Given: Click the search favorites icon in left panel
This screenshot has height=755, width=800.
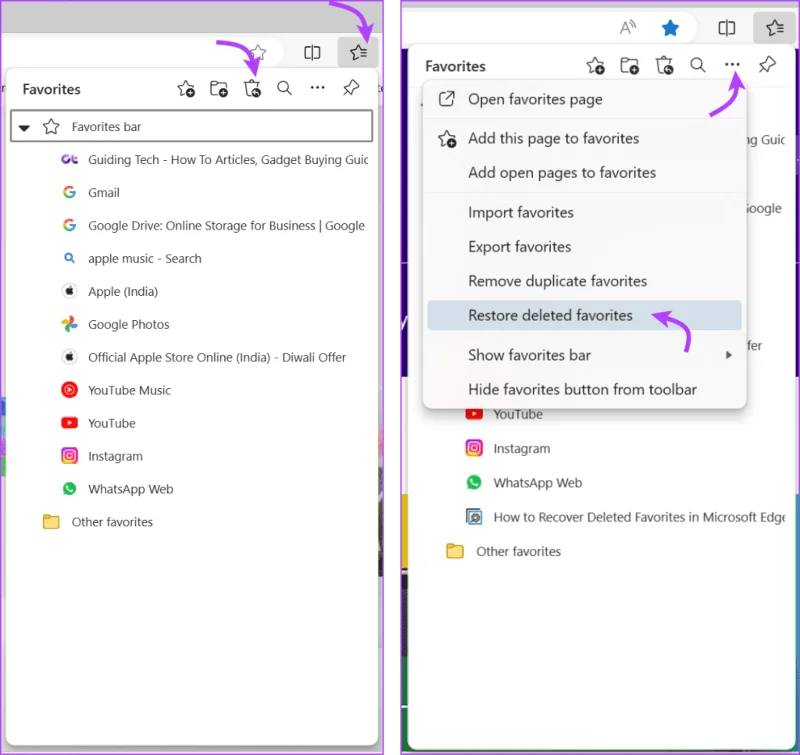Looking at the screenshot, I should (x=285, y=88).
